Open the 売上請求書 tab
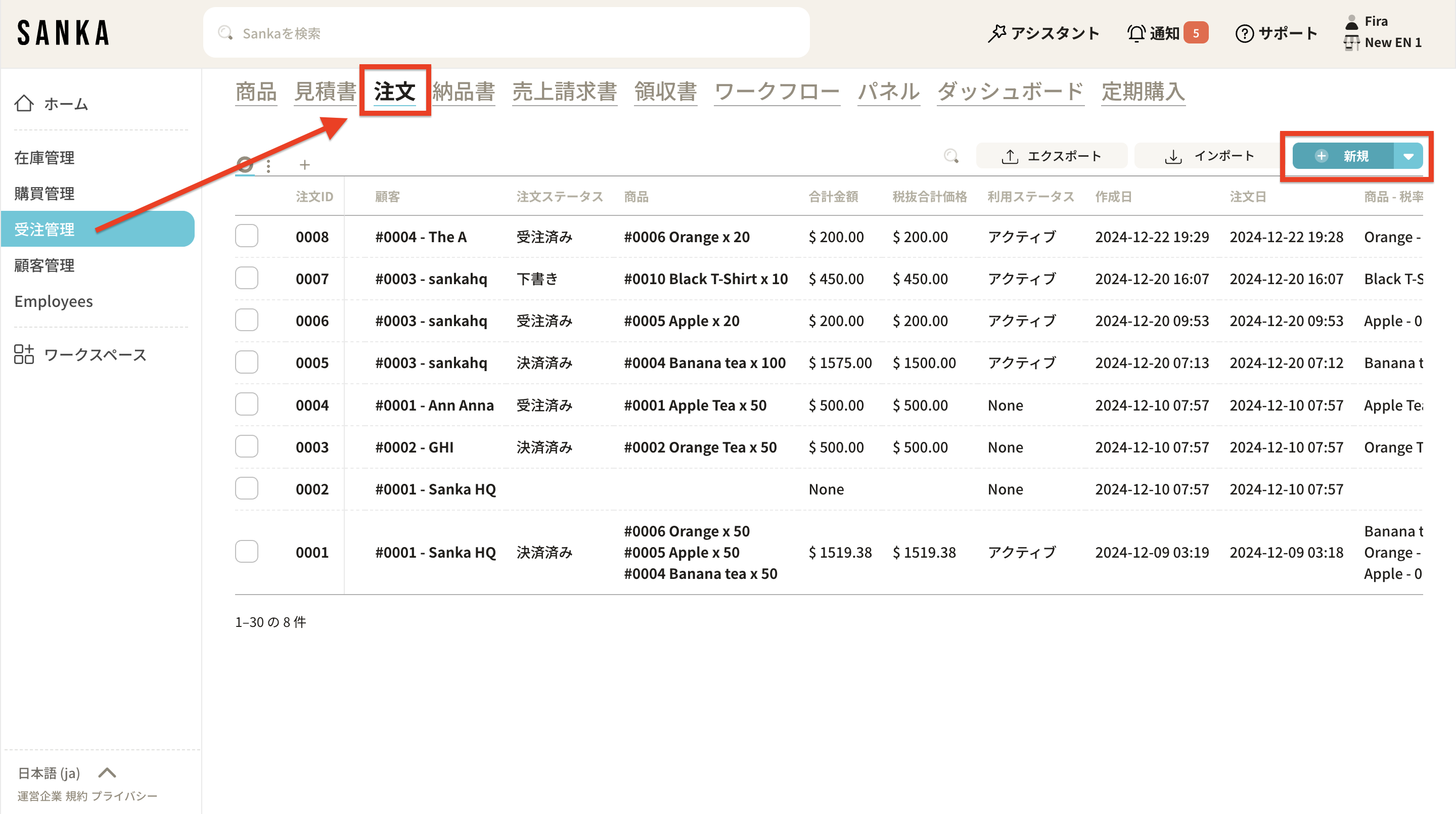This screenshot has height=814, width=1456. 564,92
